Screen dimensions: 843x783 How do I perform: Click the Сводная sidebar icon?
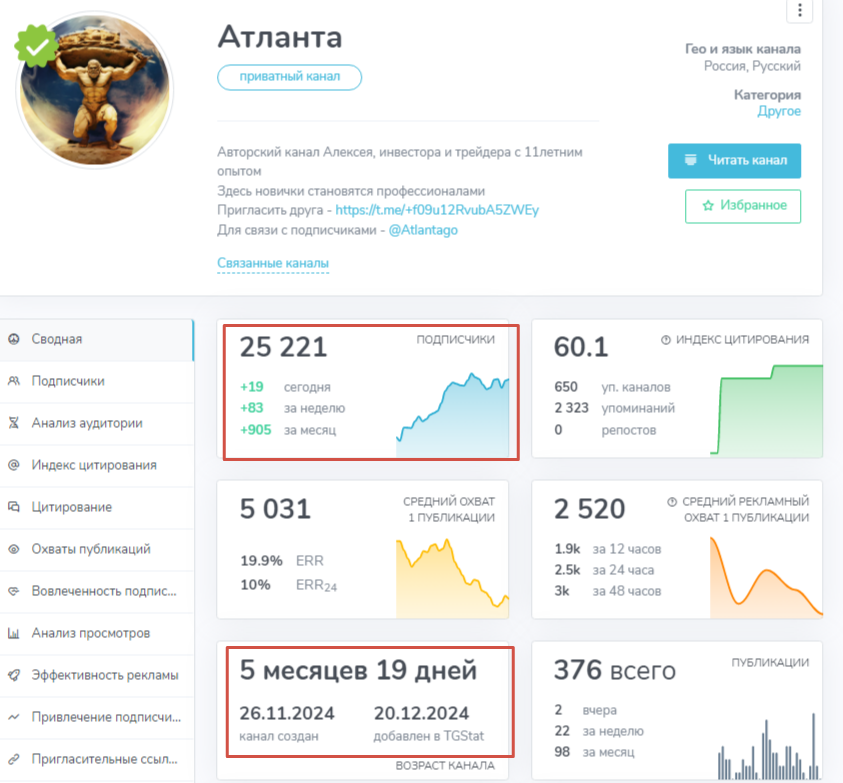coord(14,339)
